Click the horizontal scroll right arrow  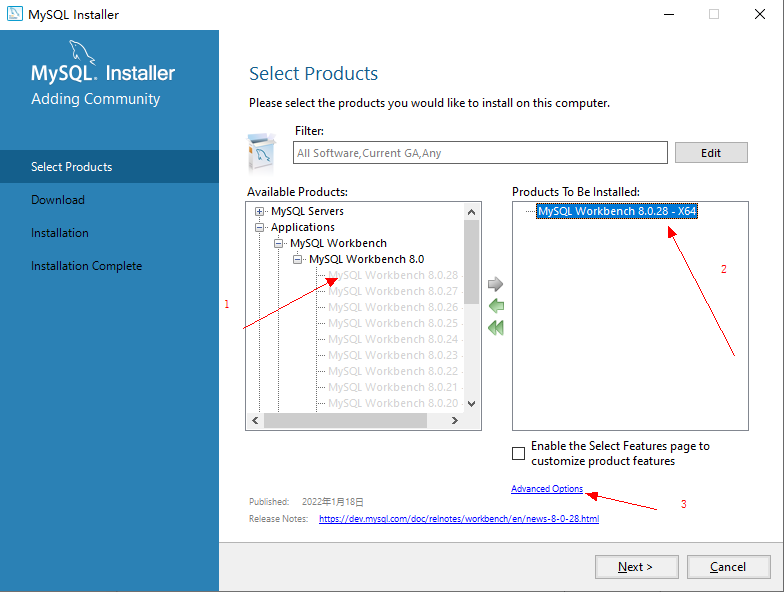click(454, 420)
